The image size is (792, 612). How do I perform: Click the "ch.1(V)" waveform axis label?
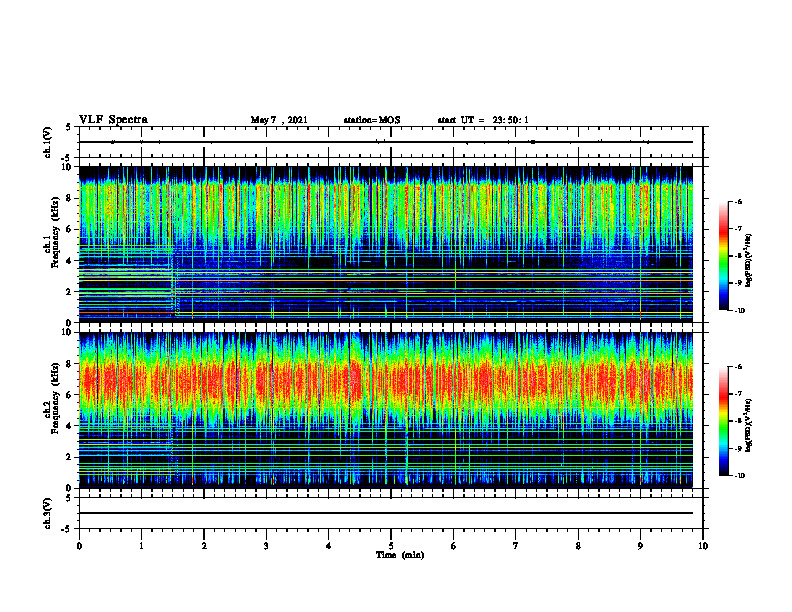click(48, 142)
